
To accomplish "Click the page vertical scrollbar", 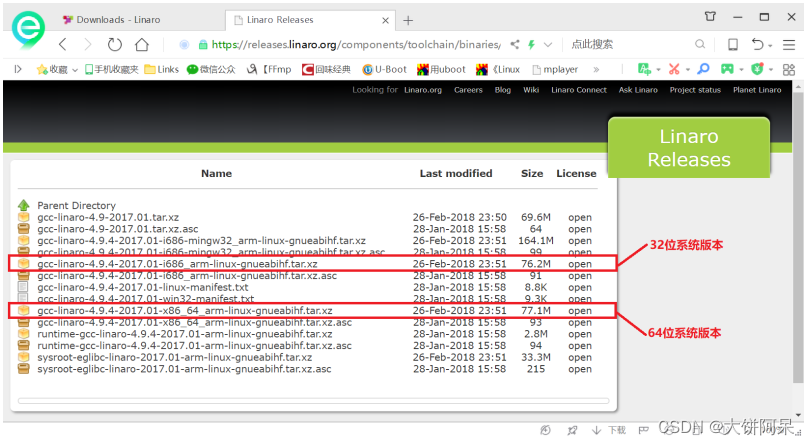I will (798, 238).
